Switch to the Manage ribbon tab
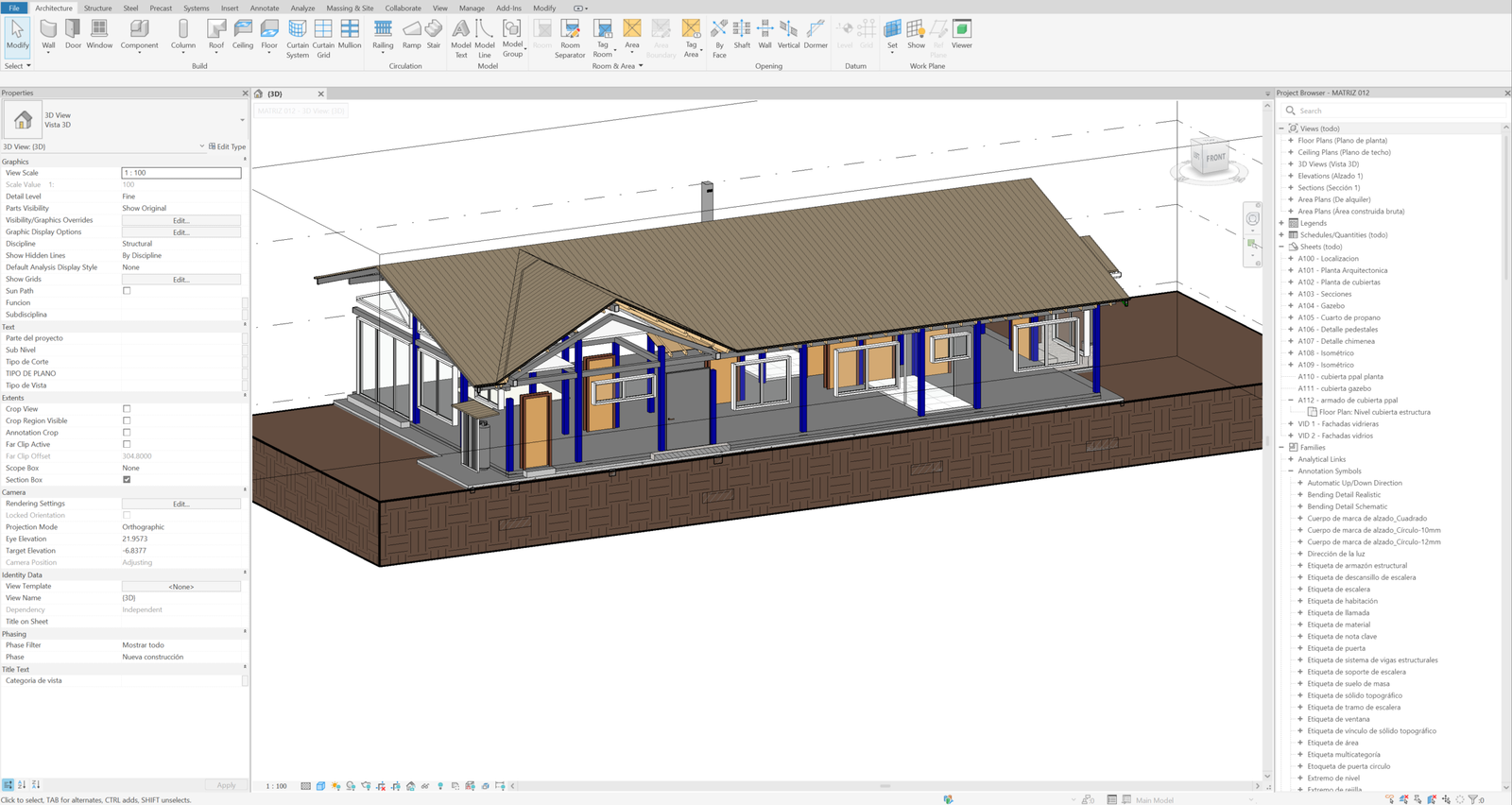Image resolution: width=1512 pixels, height=805 pixels. [x=472, y=8]
